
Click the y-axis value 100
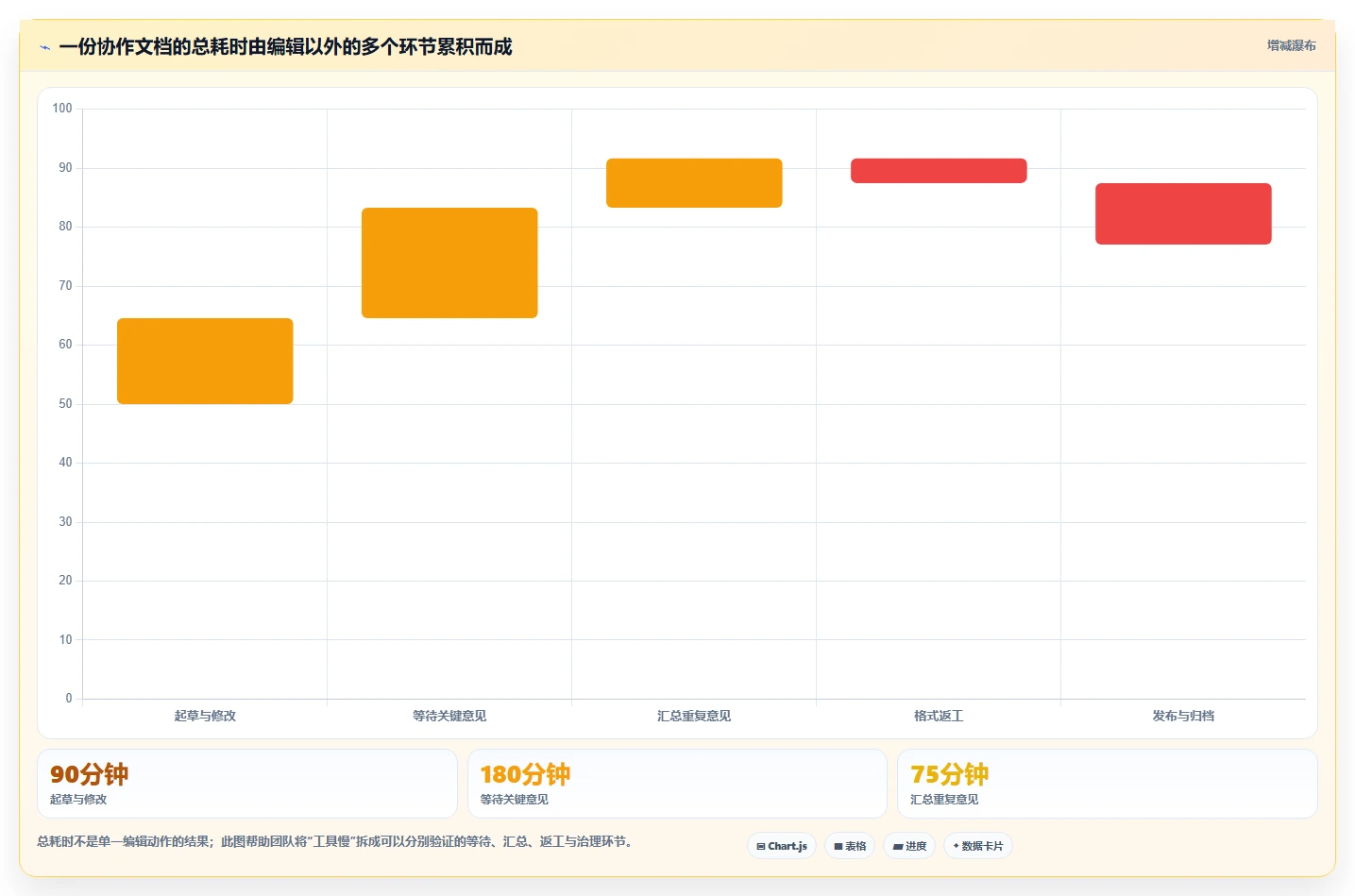(62, 109)
